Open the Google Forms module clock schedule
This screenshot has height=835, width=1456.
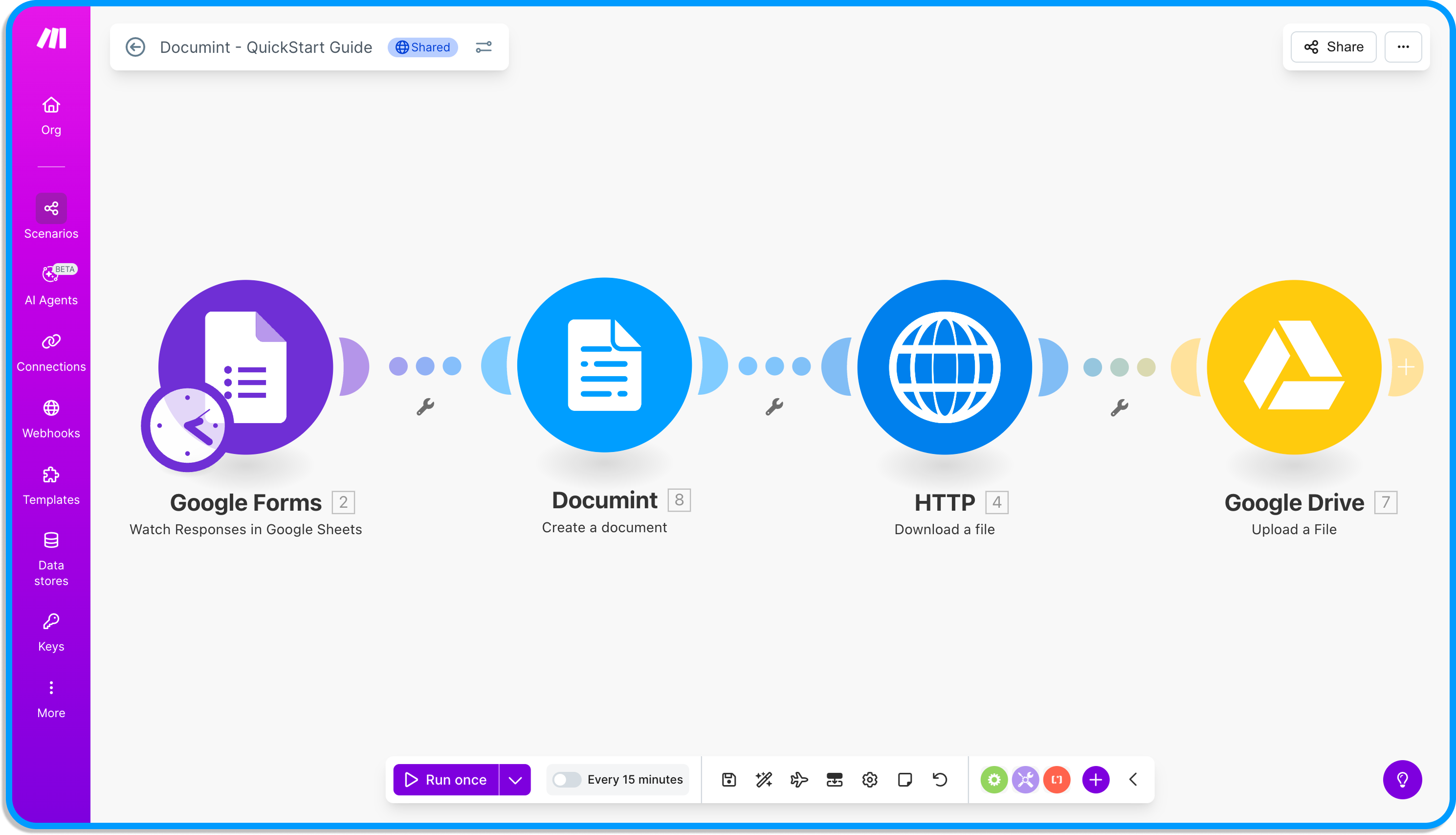coord(187,426)
